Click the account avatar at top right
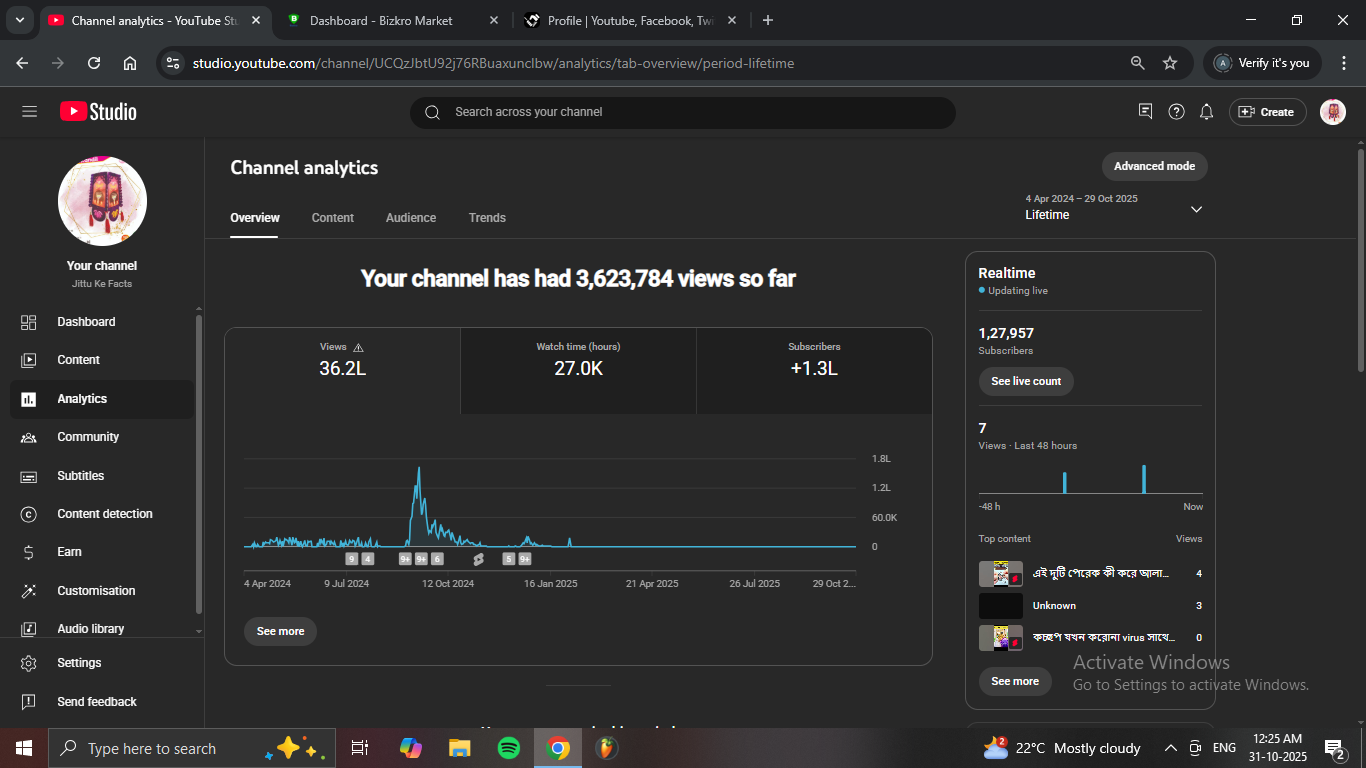 1332,112
